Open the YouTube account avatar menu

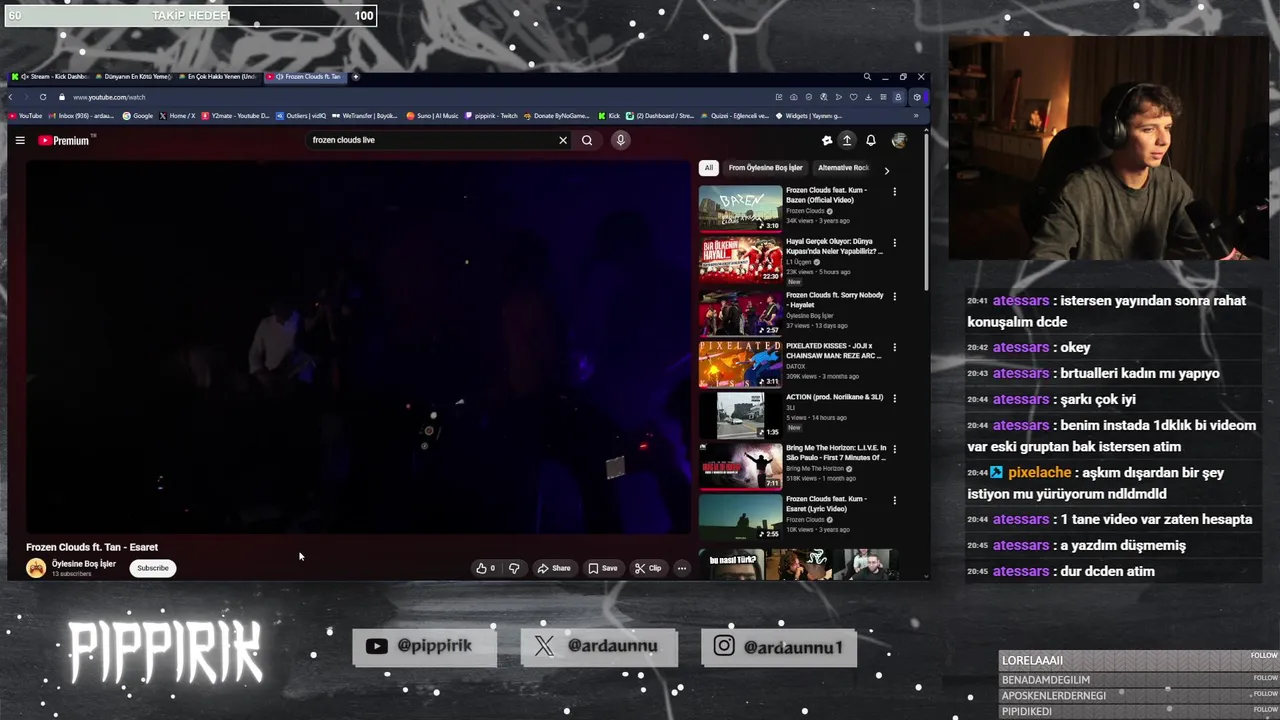point(898,141)
